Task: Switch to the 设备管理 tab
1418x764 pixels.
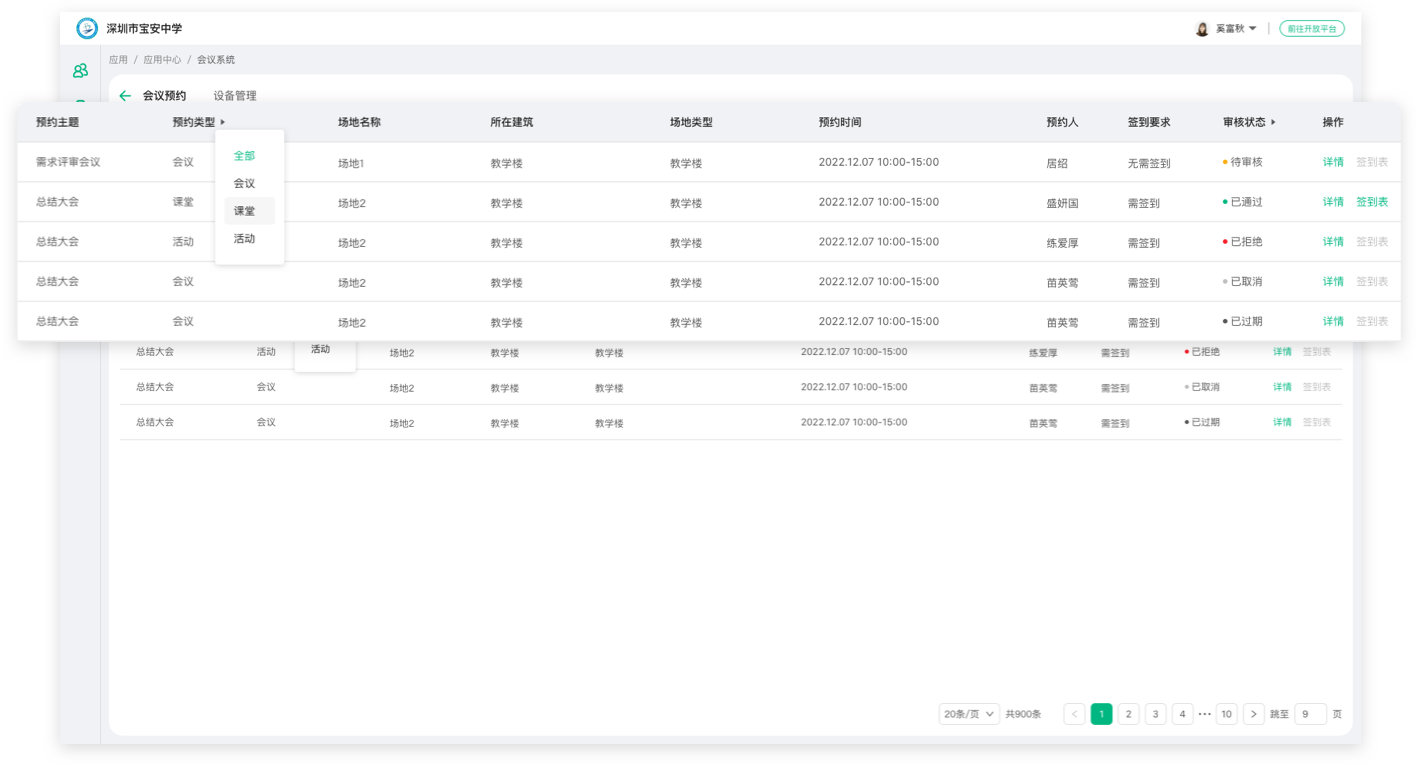Action: click(235, 96)
